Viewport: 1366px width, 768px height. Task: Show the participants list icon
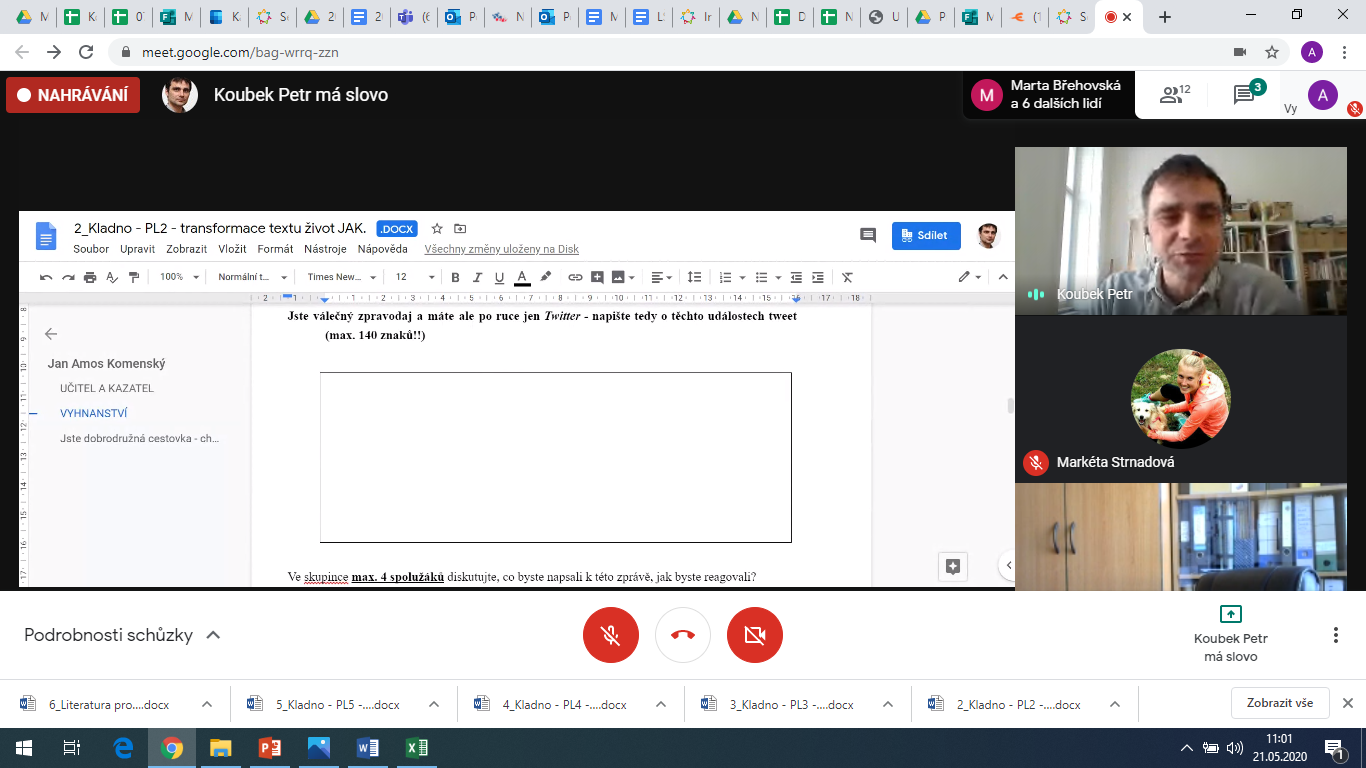[1170, 95]
